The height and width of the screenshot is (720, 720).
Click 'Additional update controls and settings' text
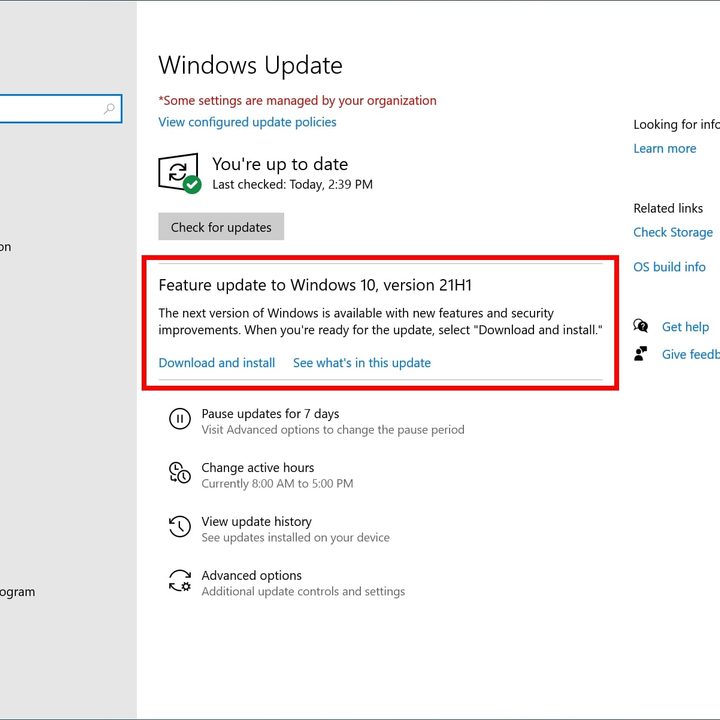click(x=303, y=591)
